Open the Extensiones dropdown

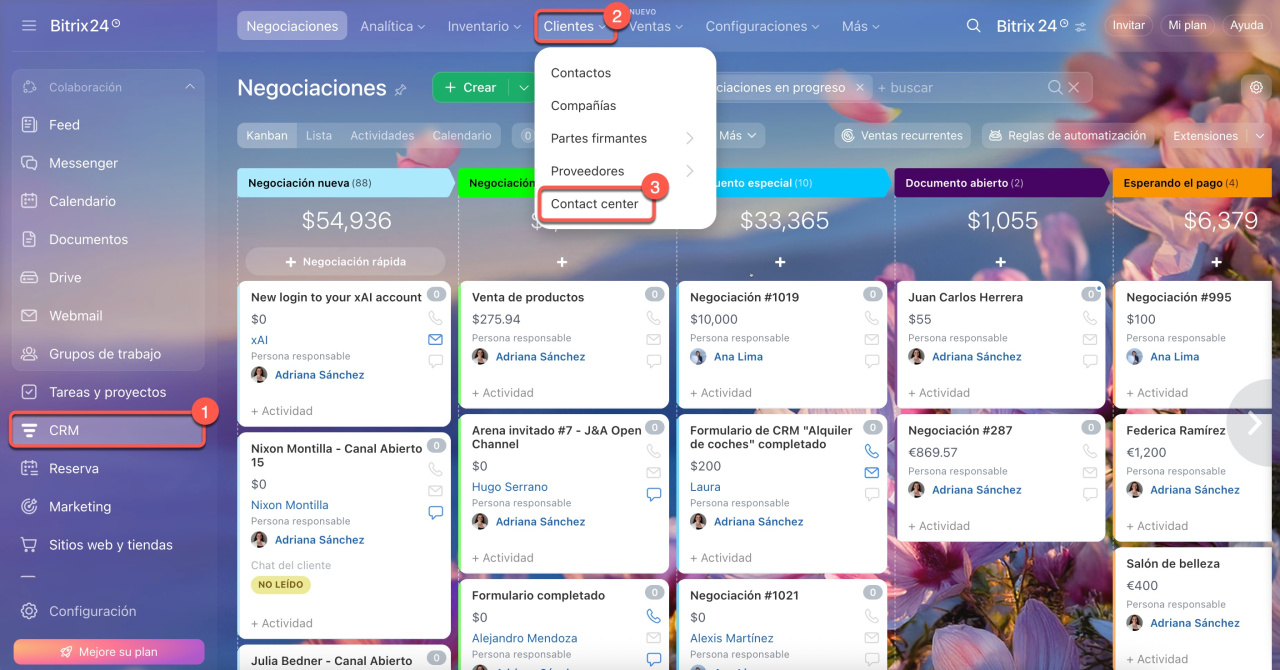click(x=1212, y=136)
